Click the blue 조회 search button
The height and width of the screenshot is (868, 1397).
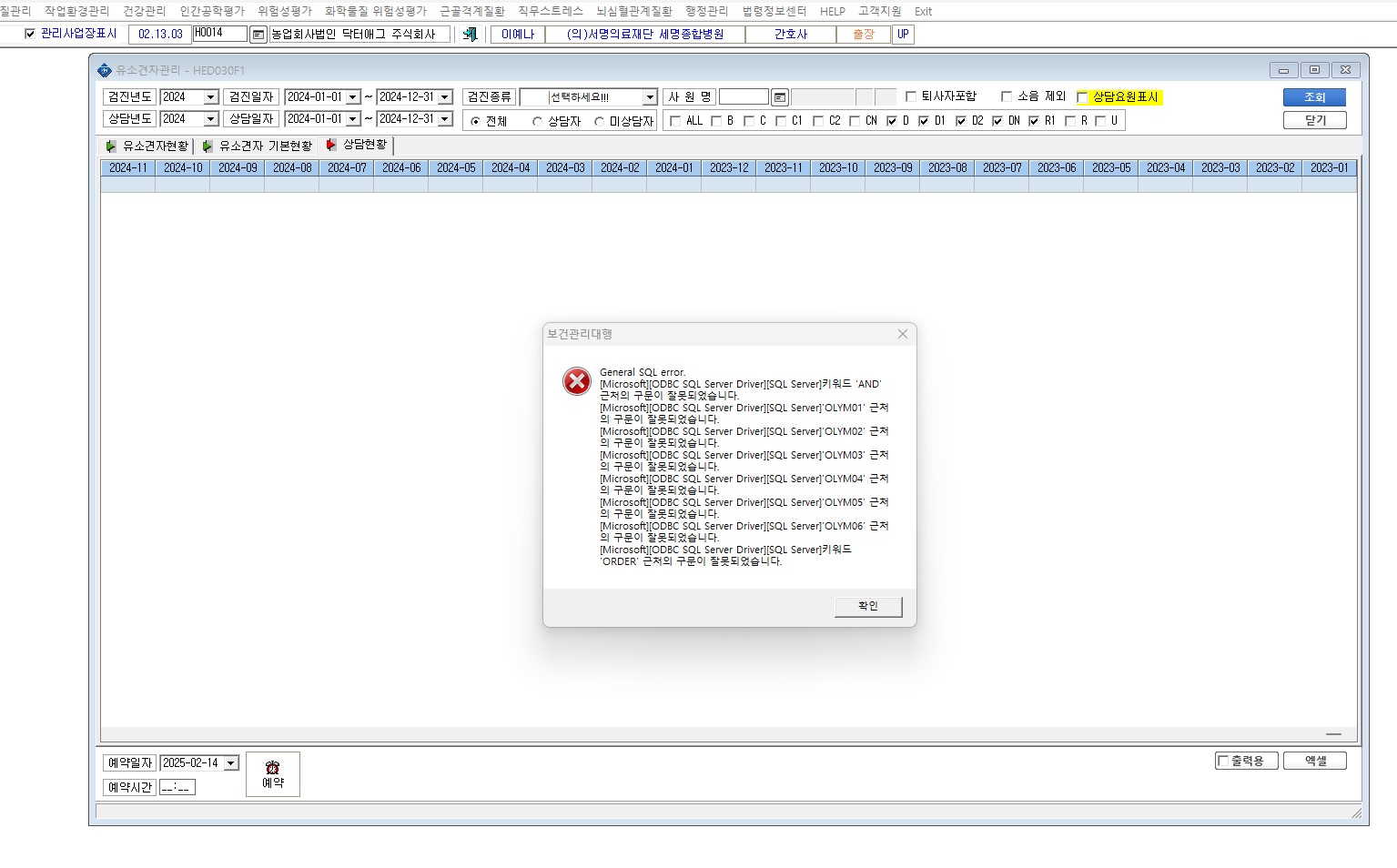coord(1314,96)
